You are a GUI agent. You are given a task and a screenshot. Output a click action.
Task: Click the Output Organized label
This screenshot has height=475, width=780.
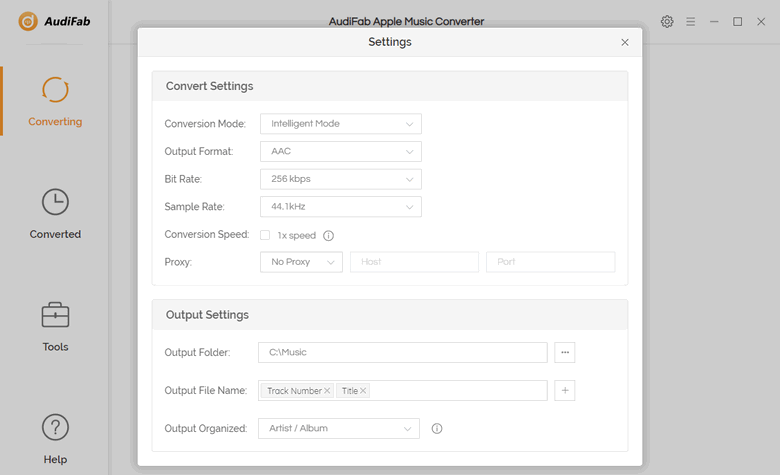coord(206,429)
